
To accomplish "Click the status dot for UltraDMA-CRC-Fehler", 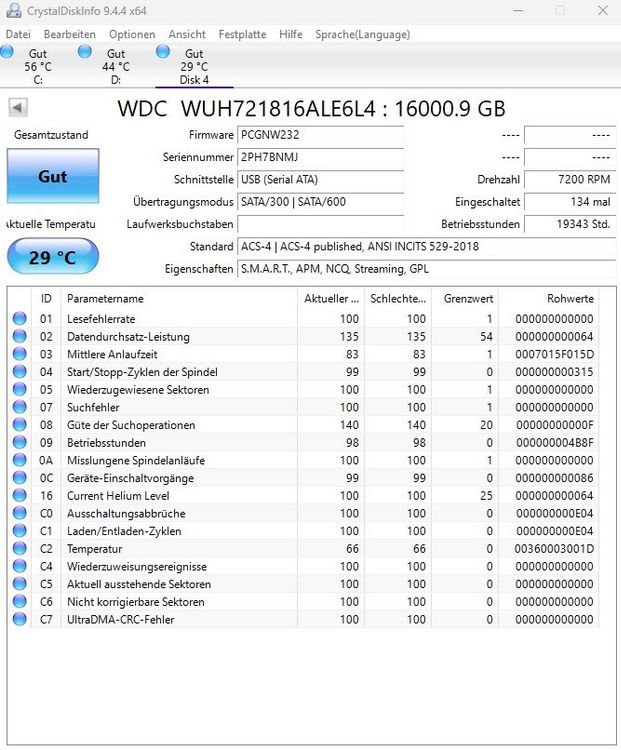I will pos(20,619).
